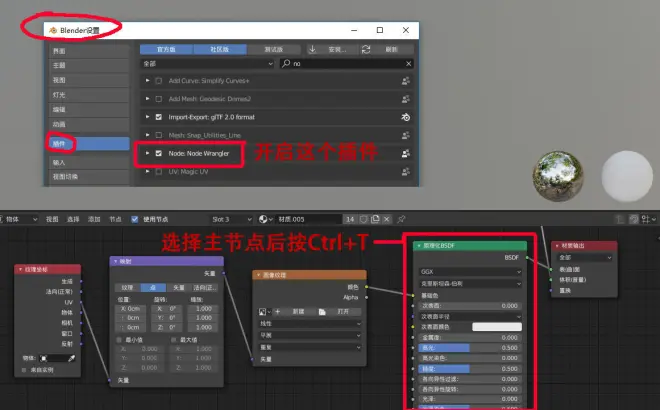Click the install download arrow icon
Viewport: 660px width, 410px height.
312,49
